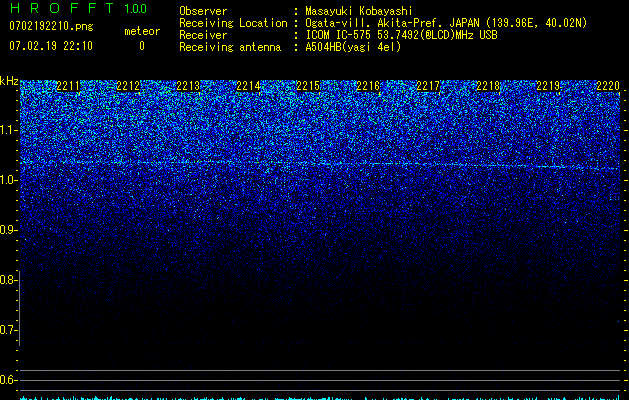Viewport: 629px width, 400px height.
Task: Click the meteor count value 0
Action: pyautogui.click(x=142, y=46)
